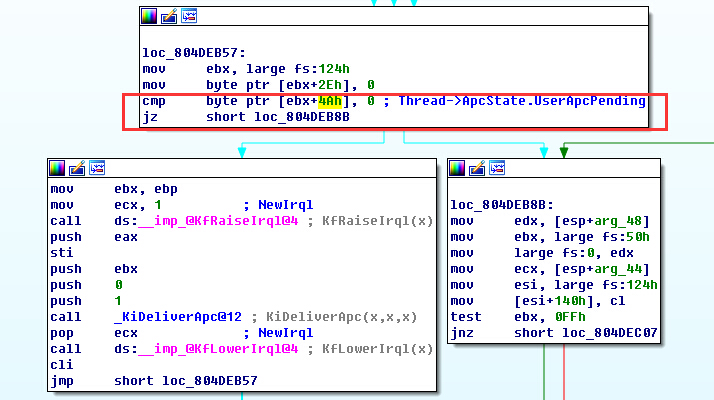Select the loc_804DEB57: label
The image size is (714, 400).
click(194, 53)
